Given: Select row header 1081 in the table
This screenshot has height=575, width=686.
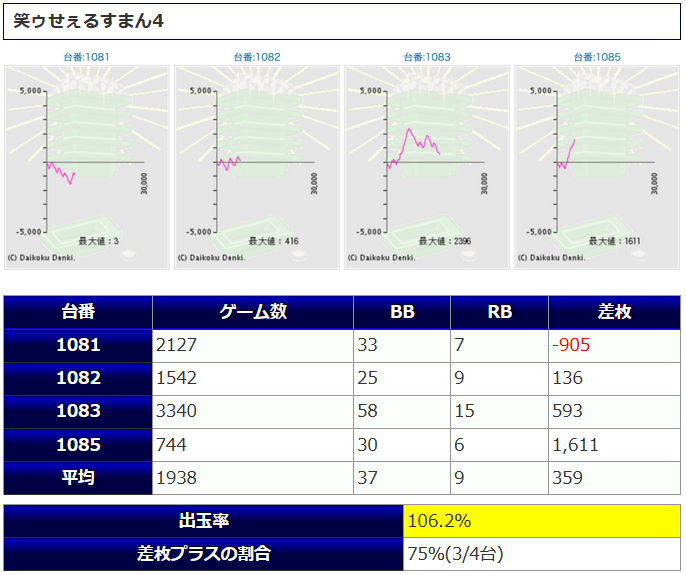Looking at the screenshot, I should pos(78,345).
